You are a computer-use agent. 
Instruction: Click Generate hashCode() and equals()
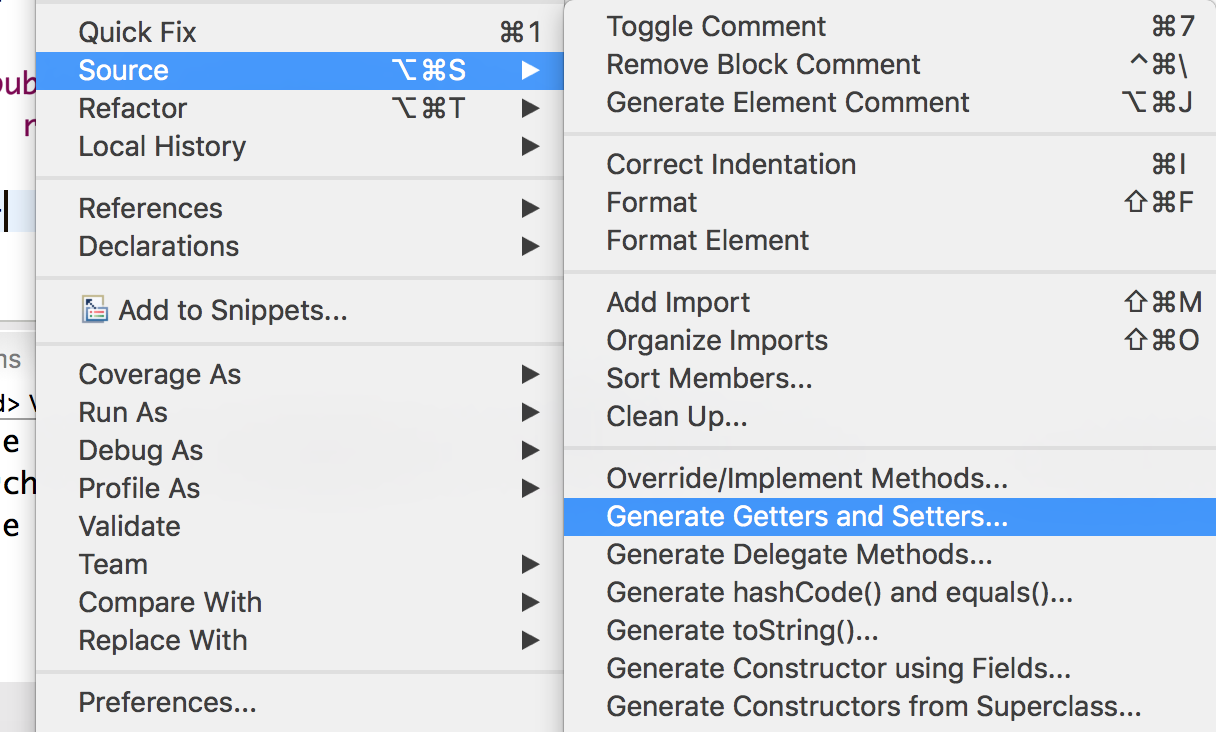click(x=840, y=592)
